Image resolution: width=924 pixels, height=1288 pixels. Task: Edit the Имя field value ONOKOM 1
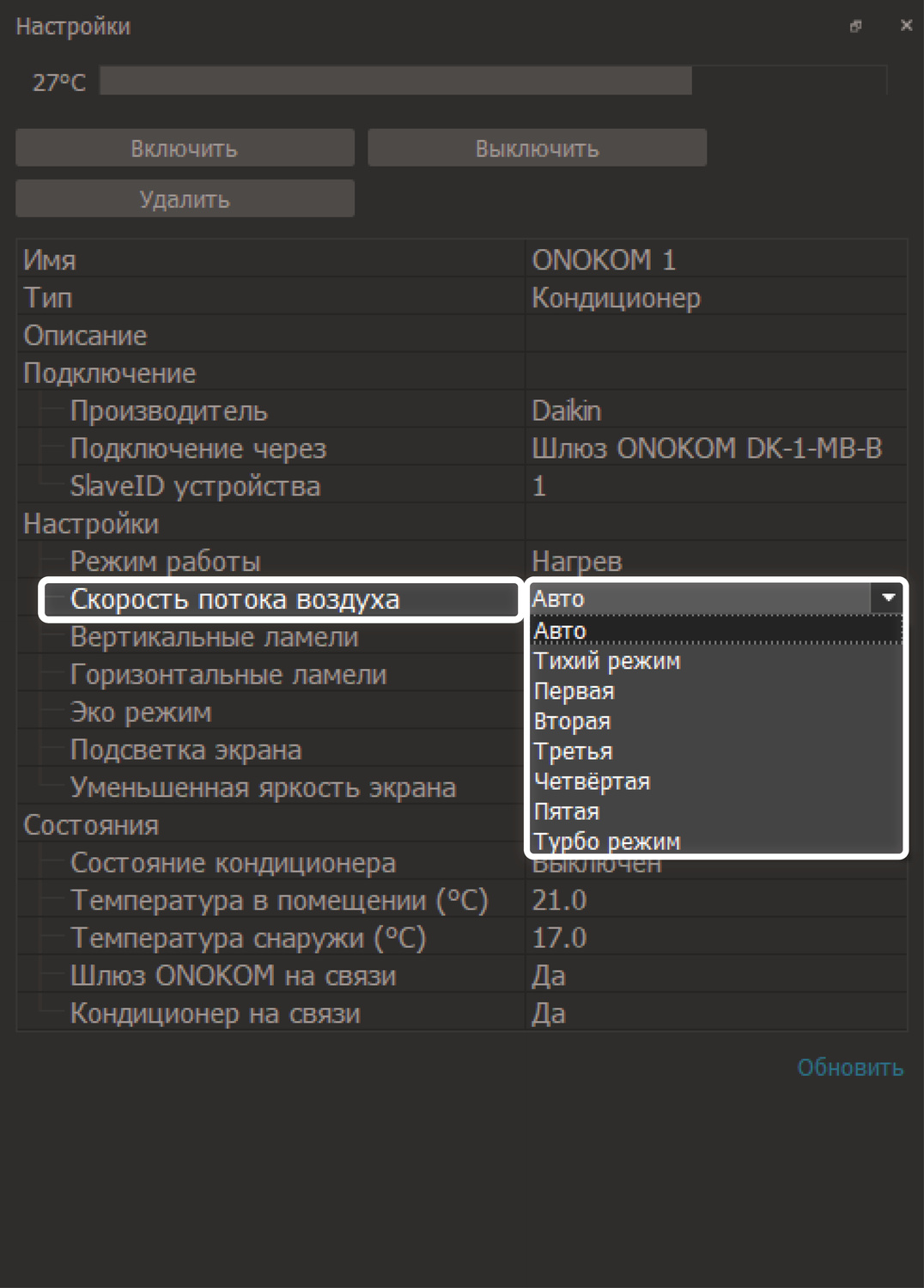(x=604, y=260)
